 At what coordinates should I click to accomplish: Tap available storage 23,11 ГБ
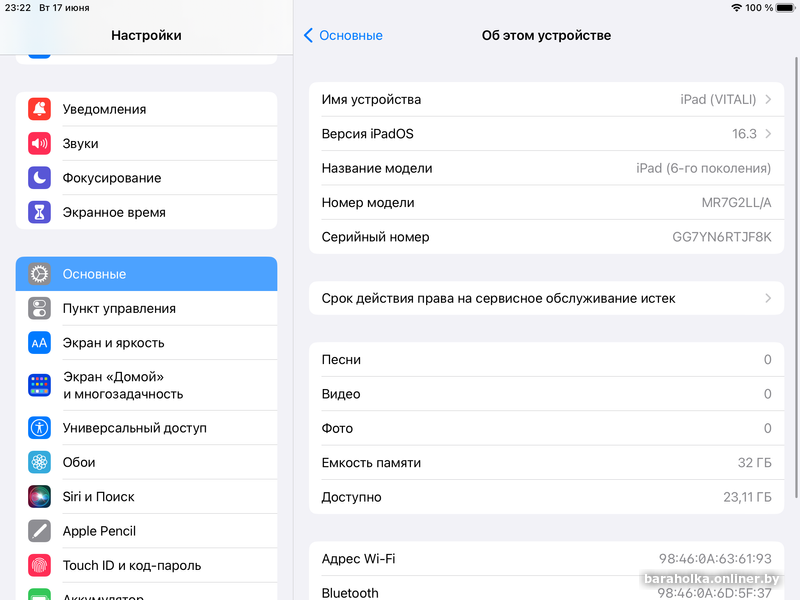pos(747,497)
